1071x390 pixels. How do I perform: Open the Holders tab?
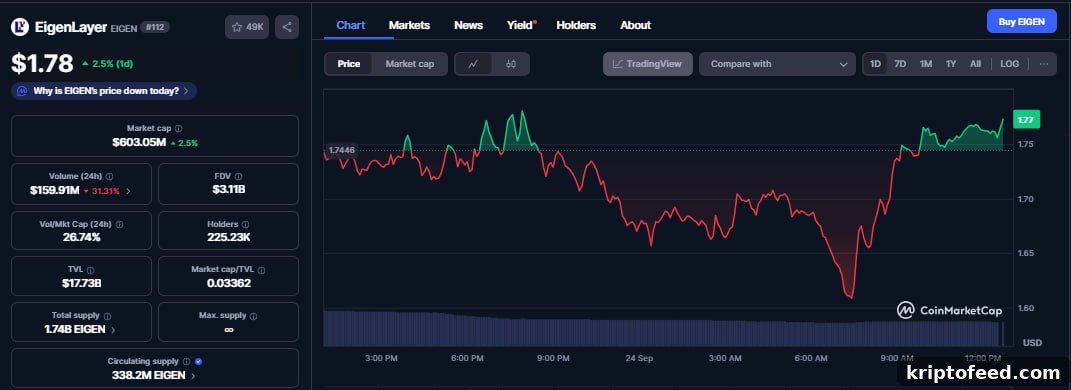coord(576,25)
